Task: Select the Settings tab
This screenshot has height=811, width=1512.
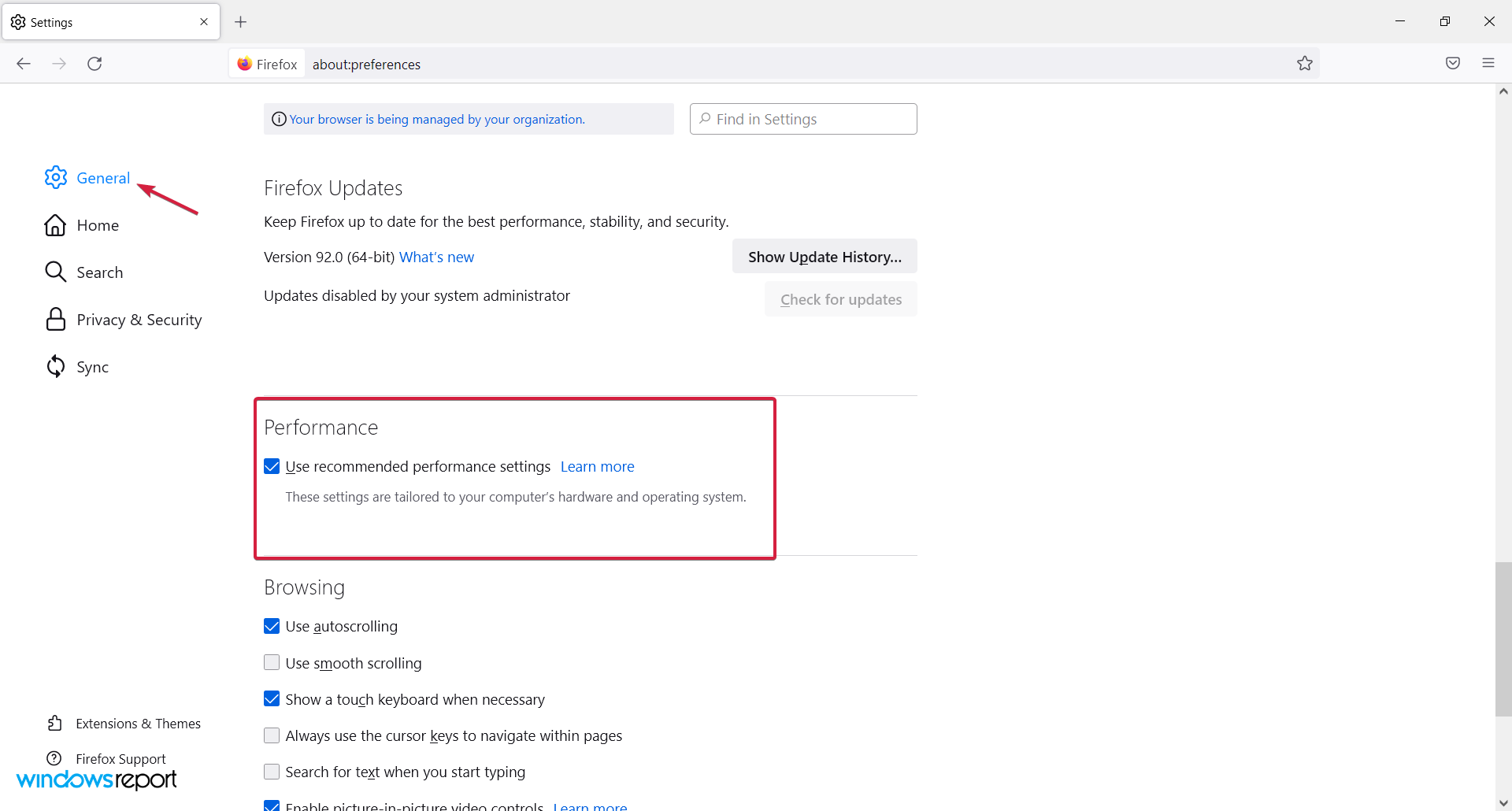Action: tap(111, 22)
